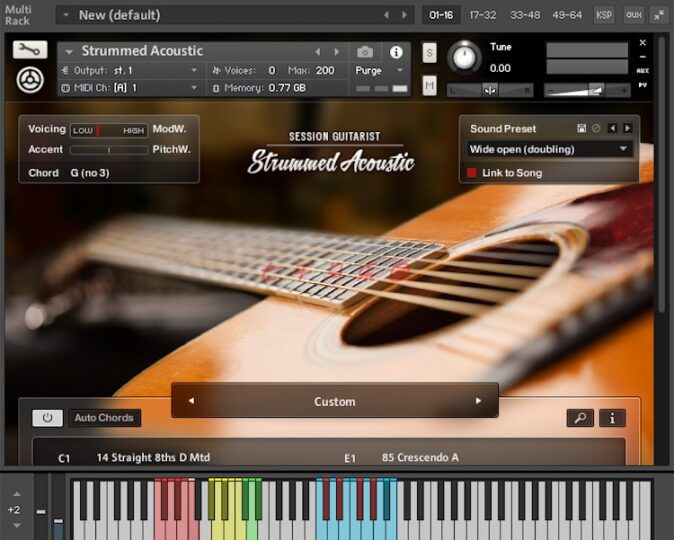Go to the previous pattern set arrow
Viewport: 674px width, 540px height.
[191, 401]
